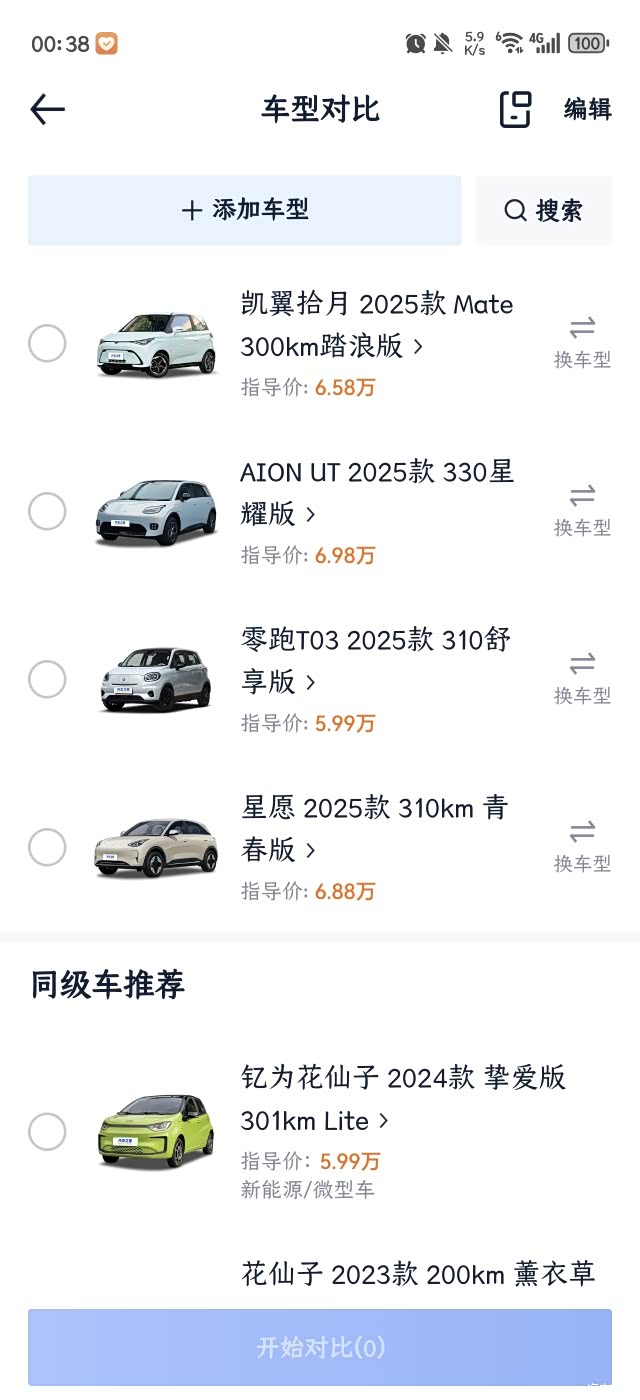Open the scan compare icon beside 编辑

click(515, 109)
